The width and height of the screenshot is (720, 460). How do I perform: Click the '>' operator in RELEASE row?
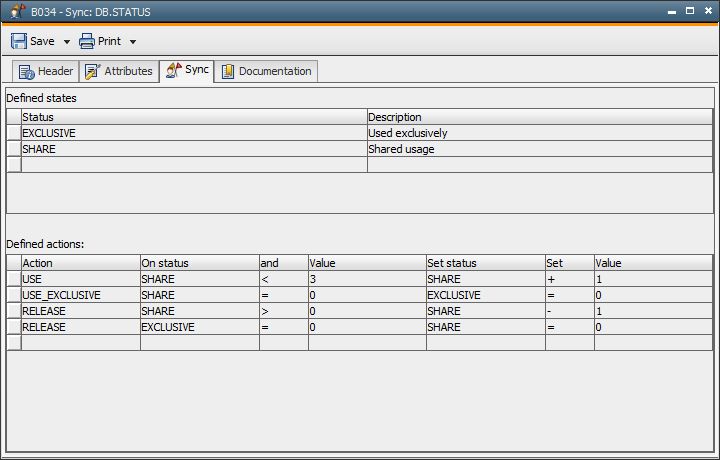(x=284, y=311)
